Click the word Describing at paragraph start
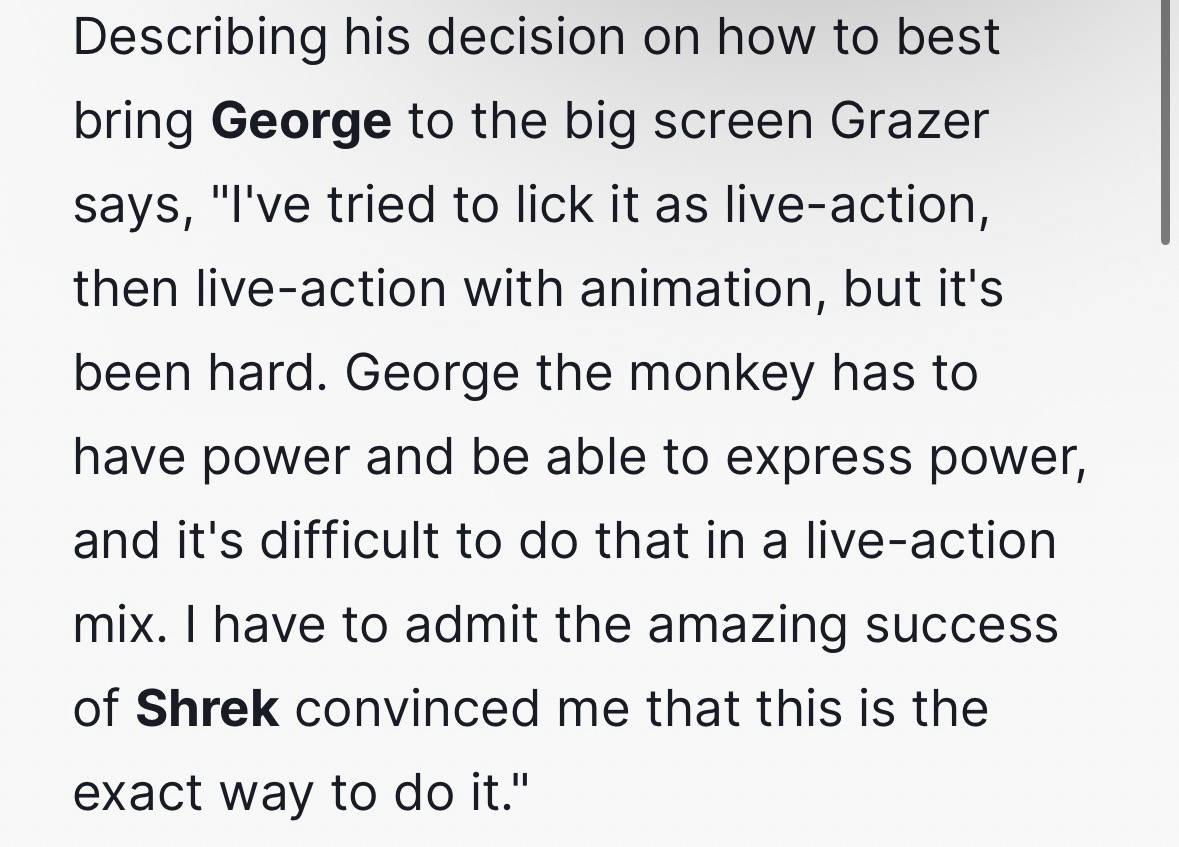Screen dimensions: 1179x847 tap(200, 38)
